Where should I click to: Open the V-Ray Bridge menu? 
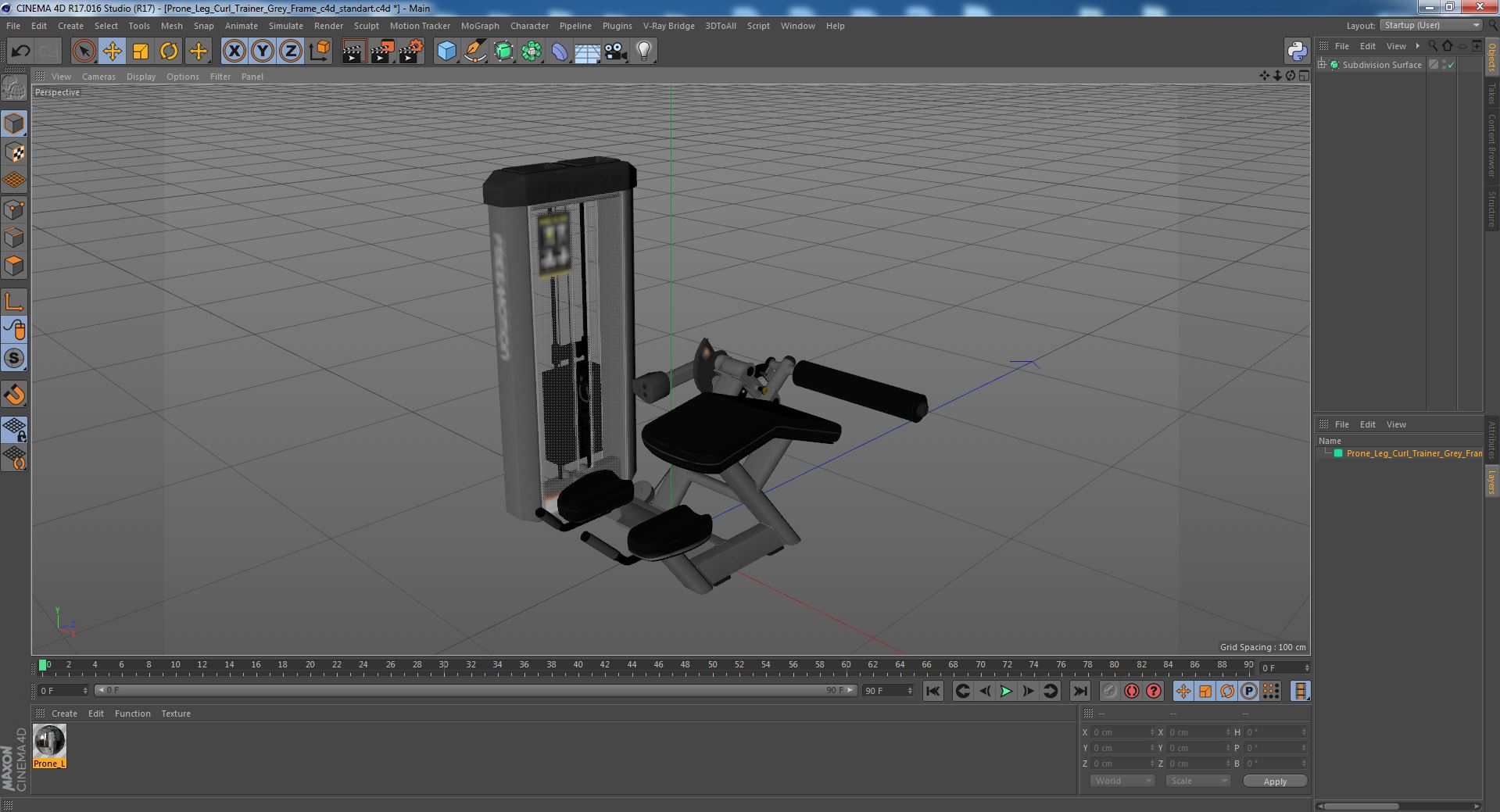pos(668,26)
